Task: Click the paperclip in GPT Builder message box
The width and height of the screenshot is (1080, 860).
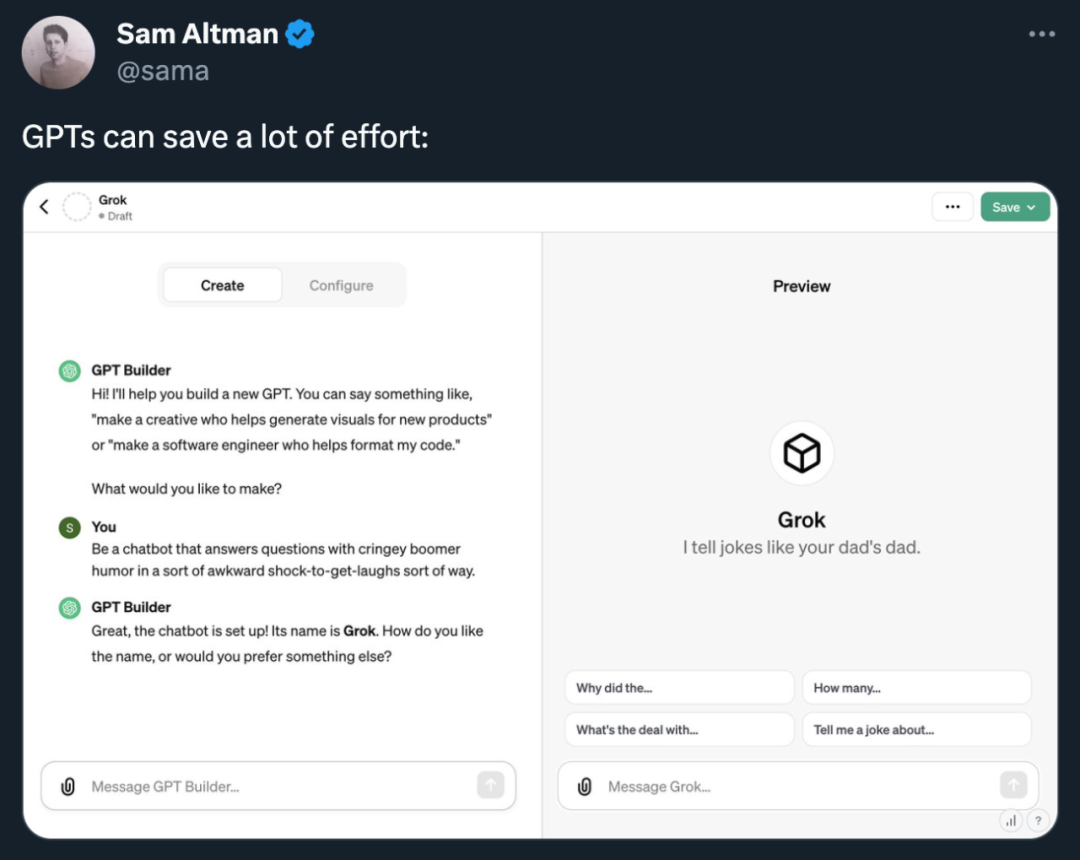Action: (68, 786)
